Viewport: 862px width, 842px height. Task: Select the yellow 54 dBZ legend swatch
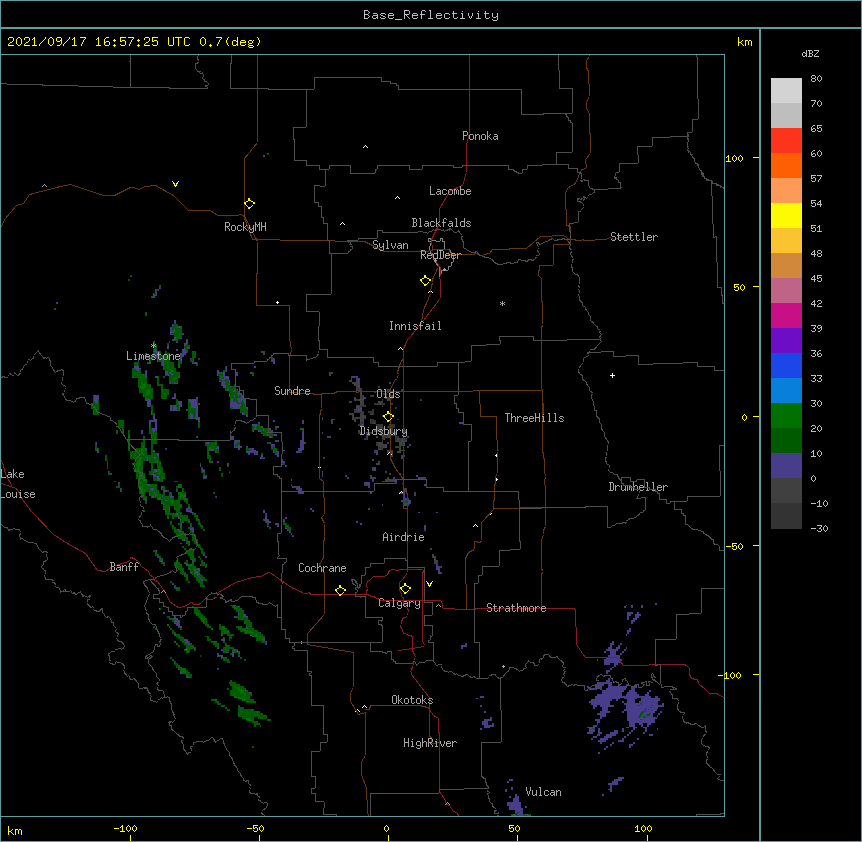click(x=786, y=215)
